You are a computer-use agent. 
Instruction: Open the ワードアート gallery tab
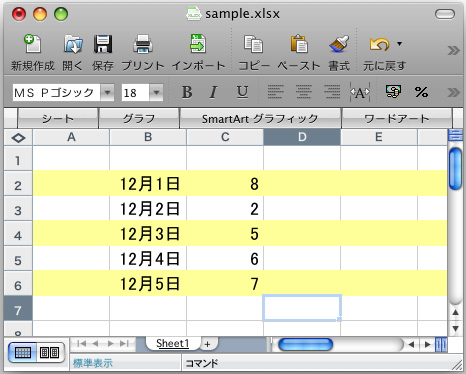(397, 118)
